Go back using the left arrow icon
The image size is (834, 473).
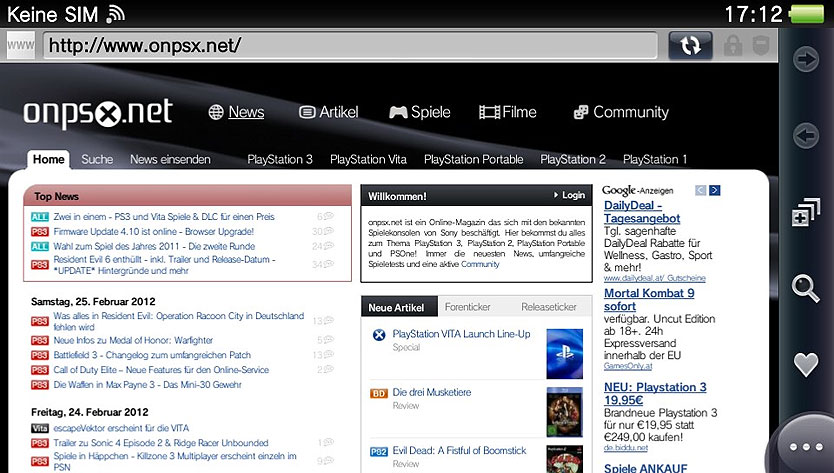(805, 134)
